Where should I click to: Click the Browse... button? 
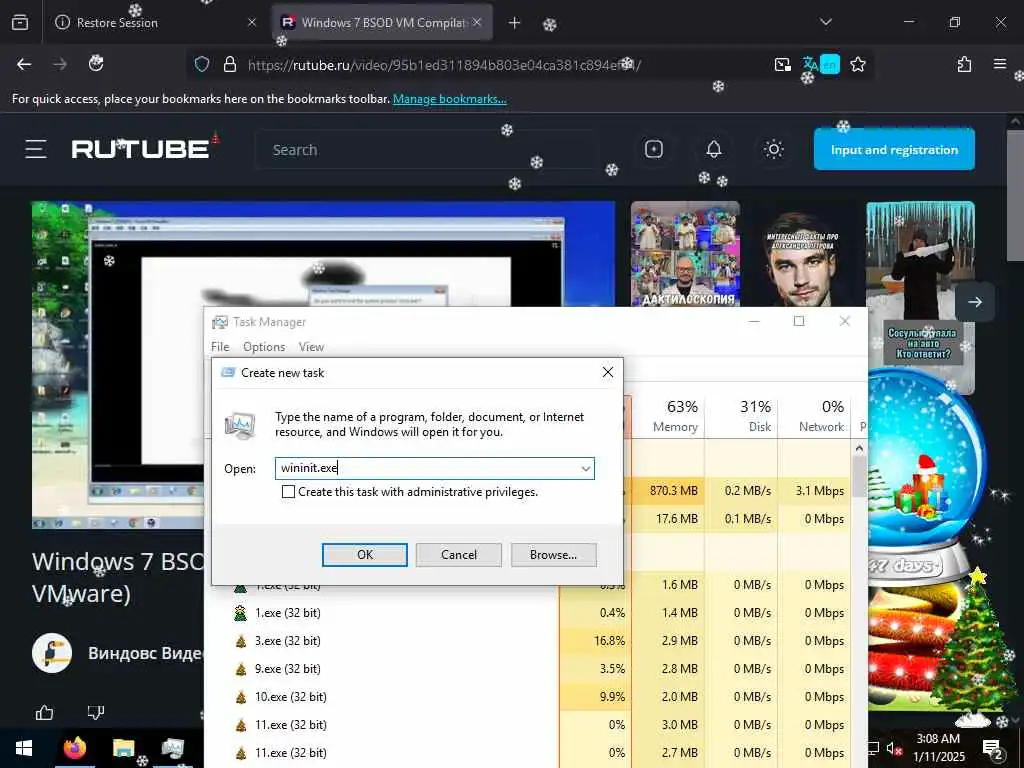click(553, 554)
